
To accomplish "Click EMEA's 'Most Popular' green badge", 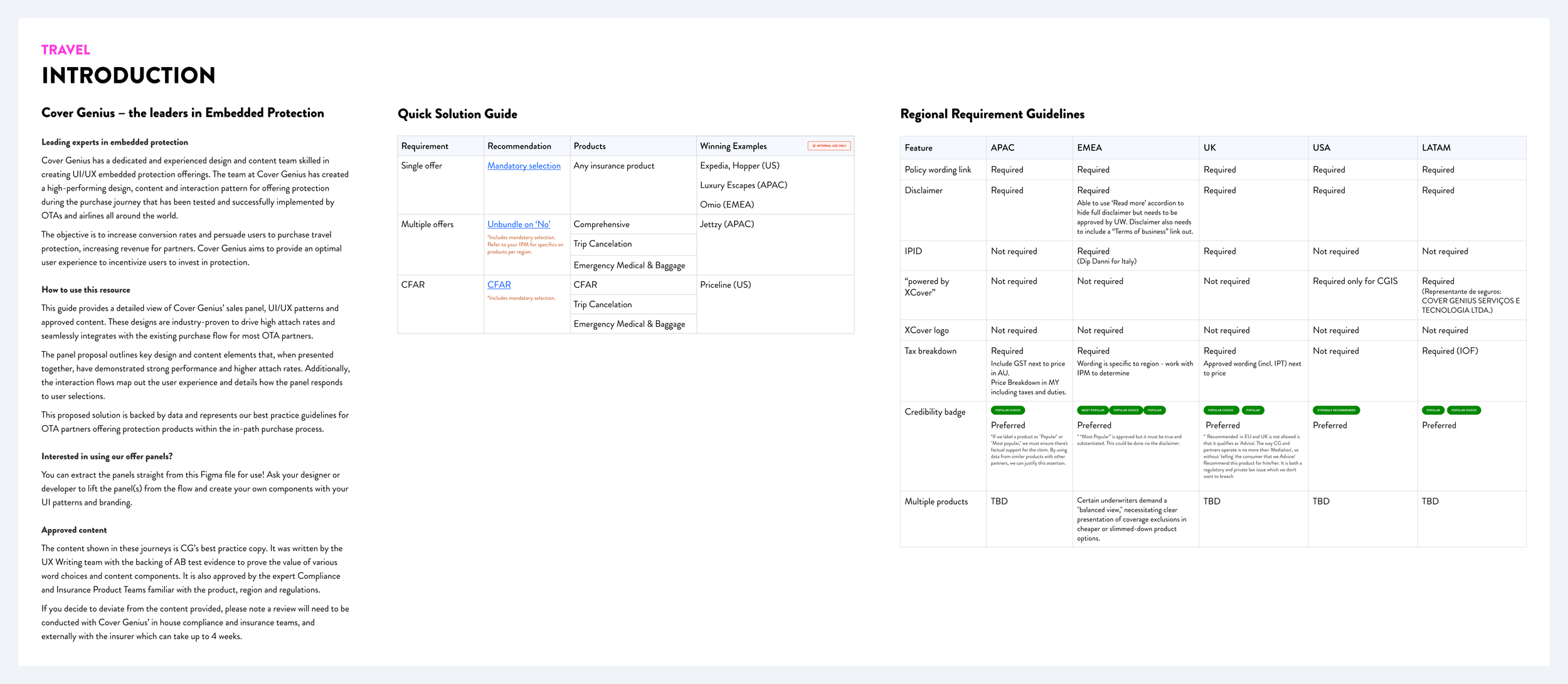I will [x=1093, y=411].
